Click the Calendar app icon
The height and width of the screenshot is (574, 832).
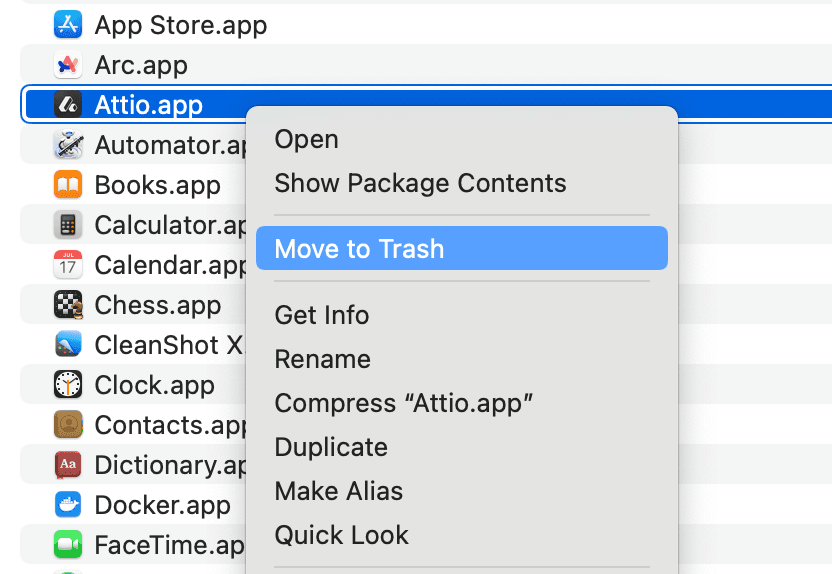[x=68, y=265]
